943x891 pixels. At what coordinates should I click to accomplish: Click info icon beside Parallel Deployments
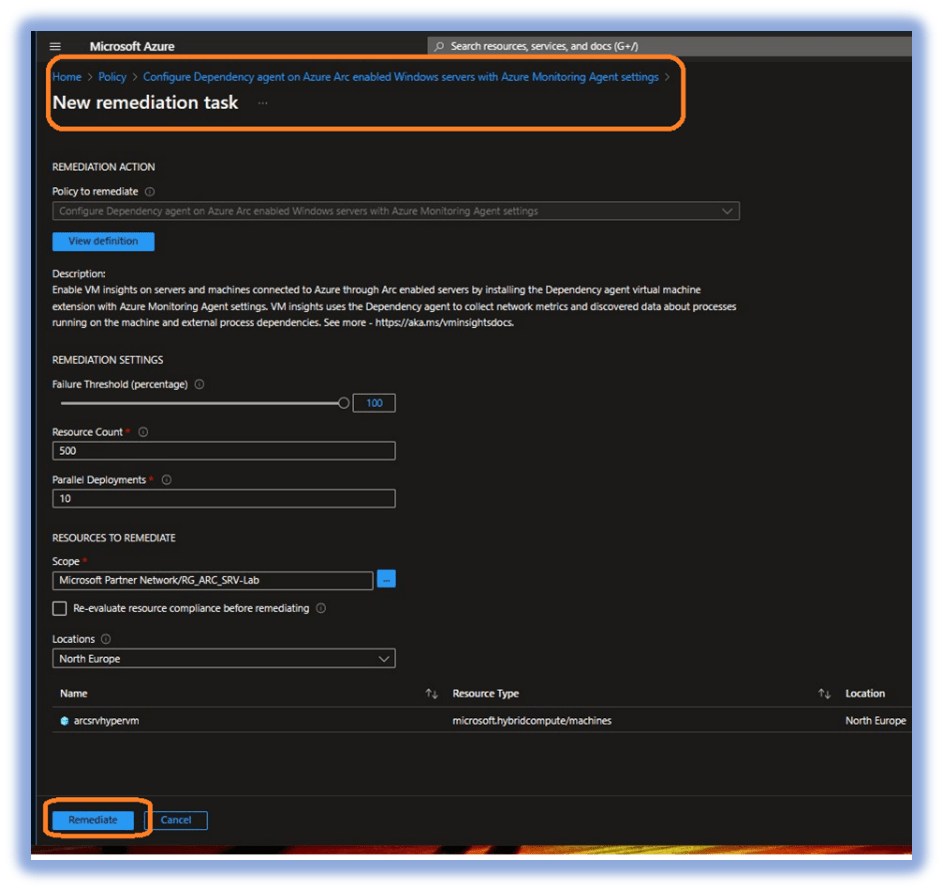click(x=166, y=480)
